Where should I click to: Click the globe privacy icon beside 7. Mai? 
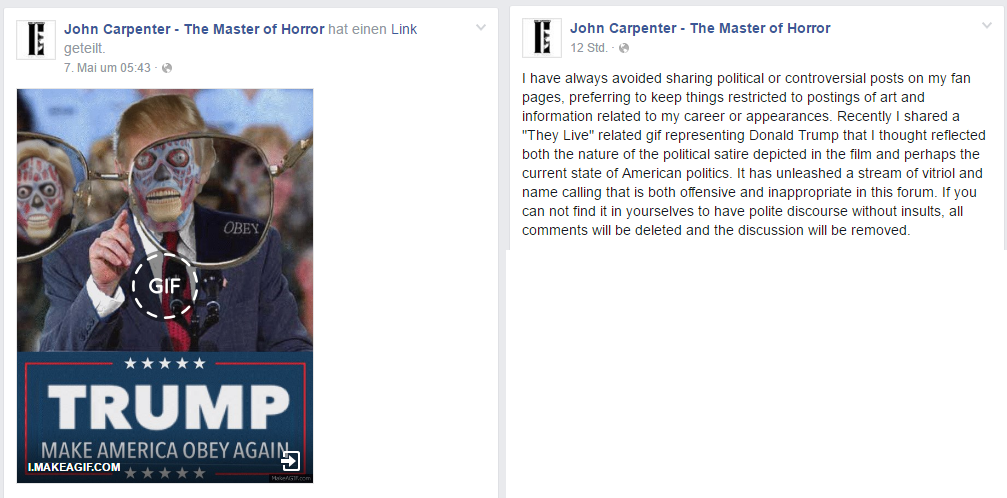(x=167, y=68)
